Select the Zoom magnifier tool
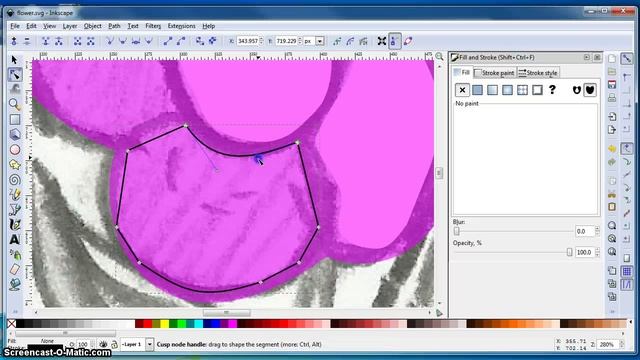 point(15,104)
